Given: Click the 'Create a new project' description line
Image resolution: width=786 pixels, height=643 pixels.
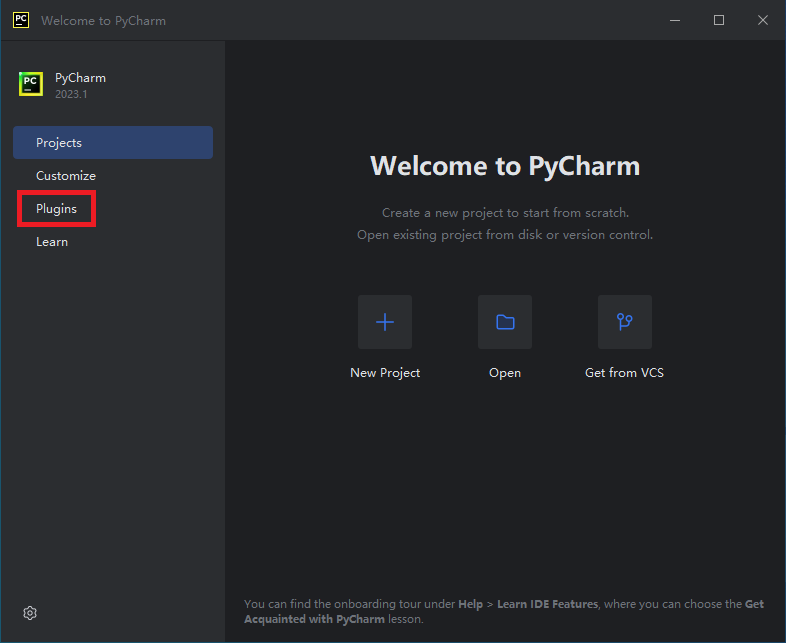Looking at the screenshot, I should coord(505,213).
